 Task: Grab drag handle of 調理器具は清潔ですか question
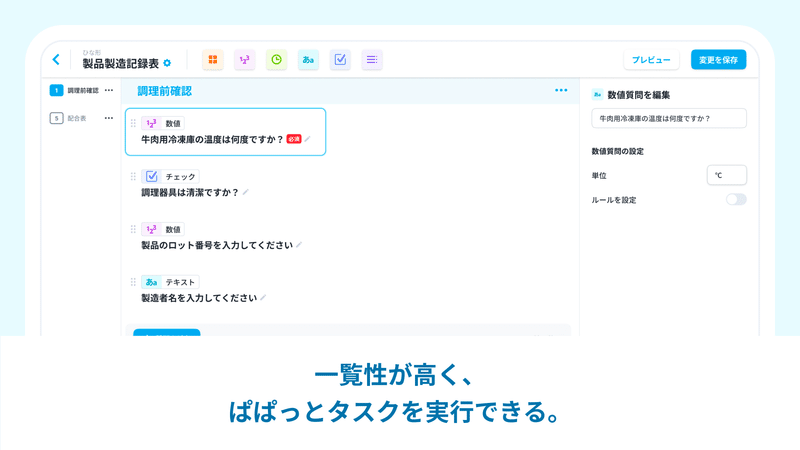tap(133, 176)
